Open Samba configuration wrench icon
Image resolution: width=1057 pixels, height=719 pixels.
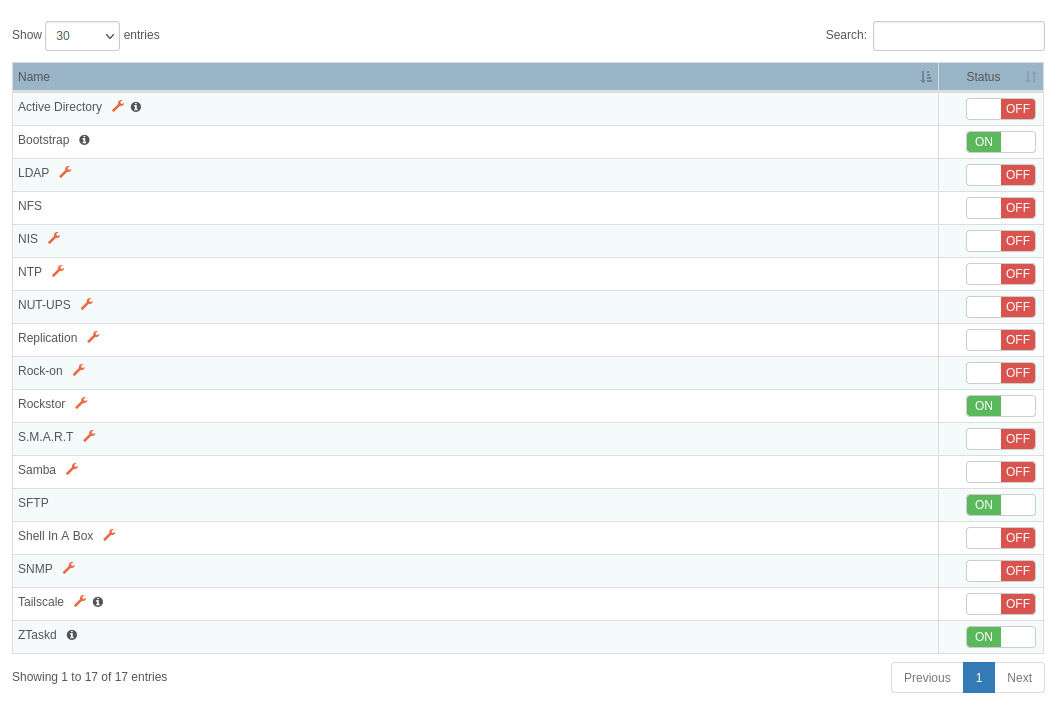click(x=72, y=470)
